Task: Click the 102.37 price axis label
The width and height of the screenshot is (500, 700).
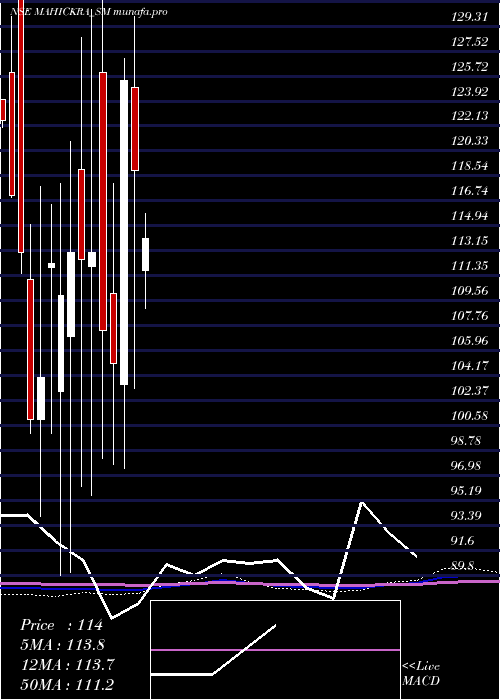Action: point(470,391)
